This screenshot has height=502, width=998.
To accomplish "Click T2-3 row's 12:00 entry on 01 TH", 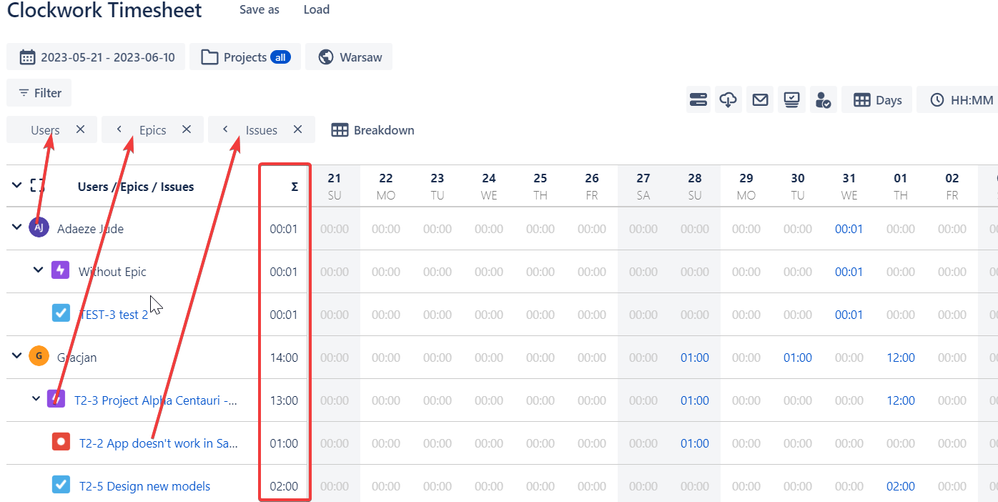I will pos(901,401).
